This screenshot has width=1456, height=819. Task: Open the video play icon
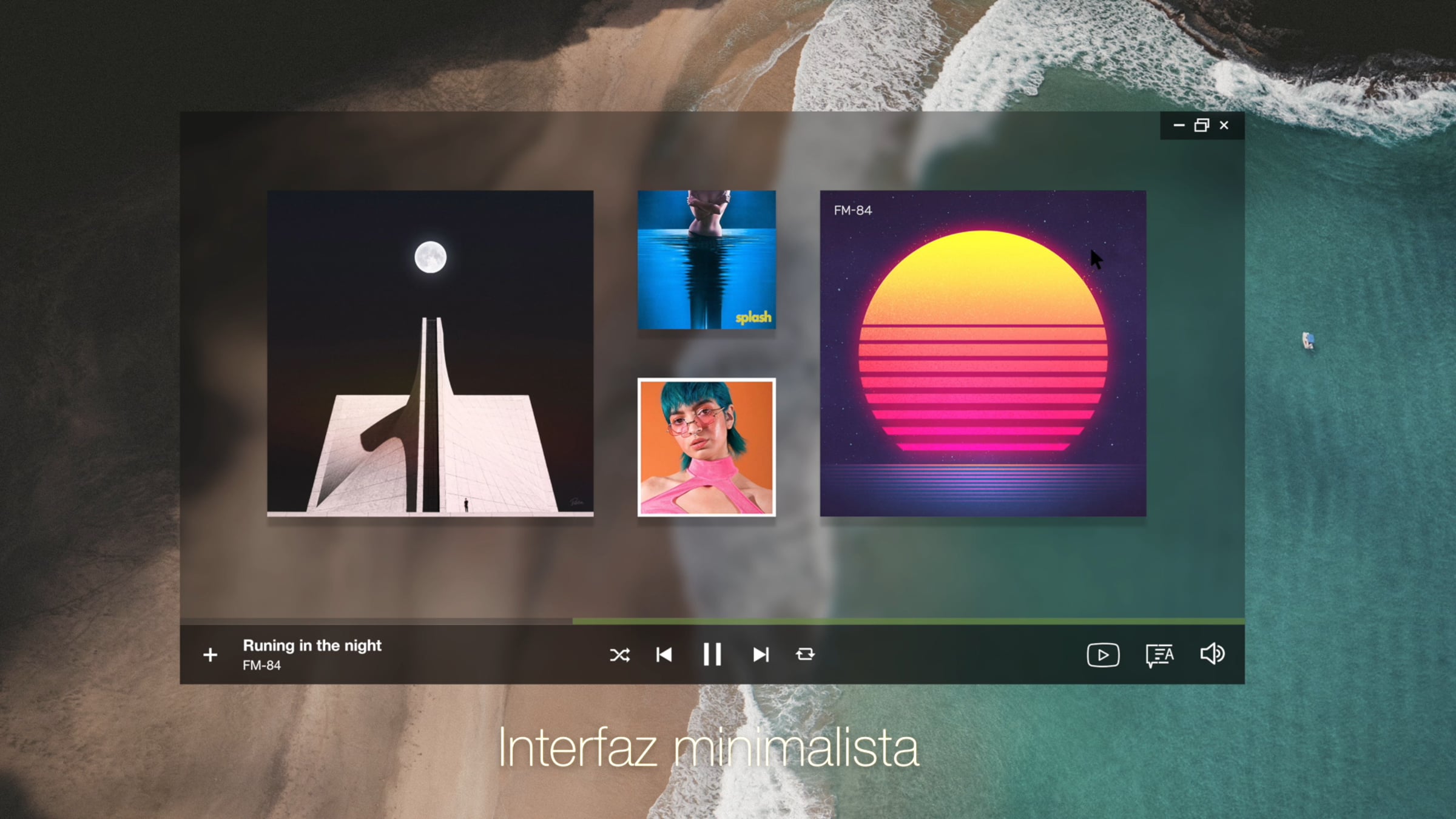(1103, 655)
